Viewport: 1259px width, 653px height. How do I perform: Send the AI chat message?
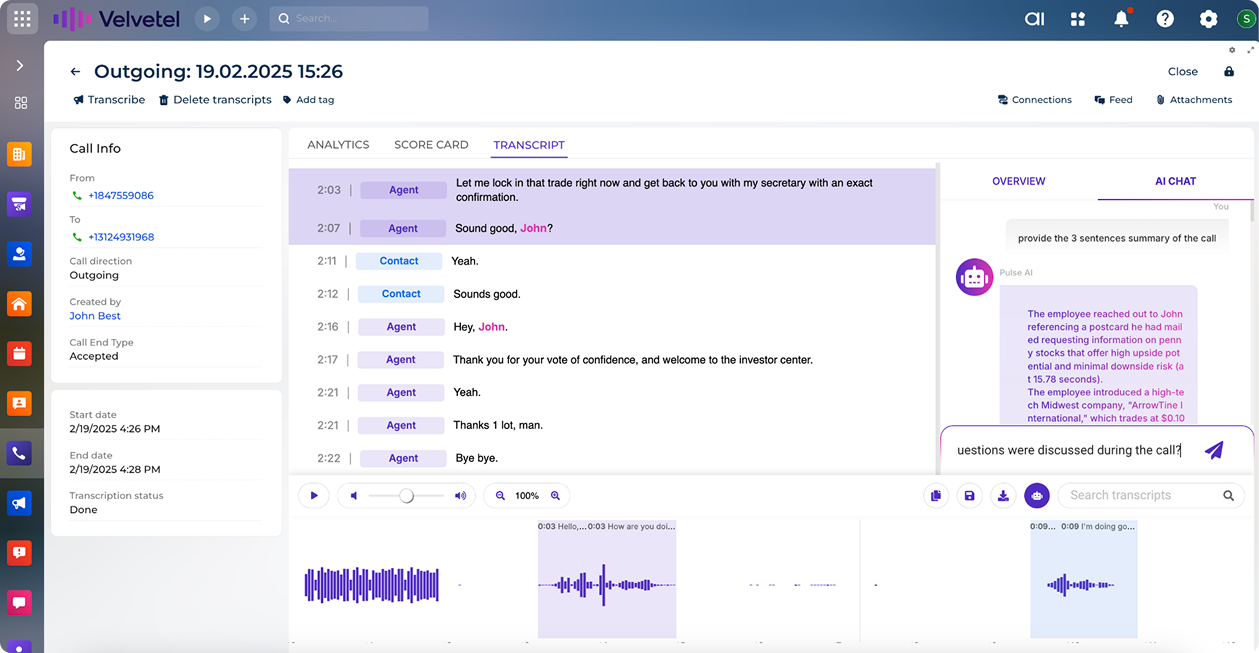point(1213,450)
